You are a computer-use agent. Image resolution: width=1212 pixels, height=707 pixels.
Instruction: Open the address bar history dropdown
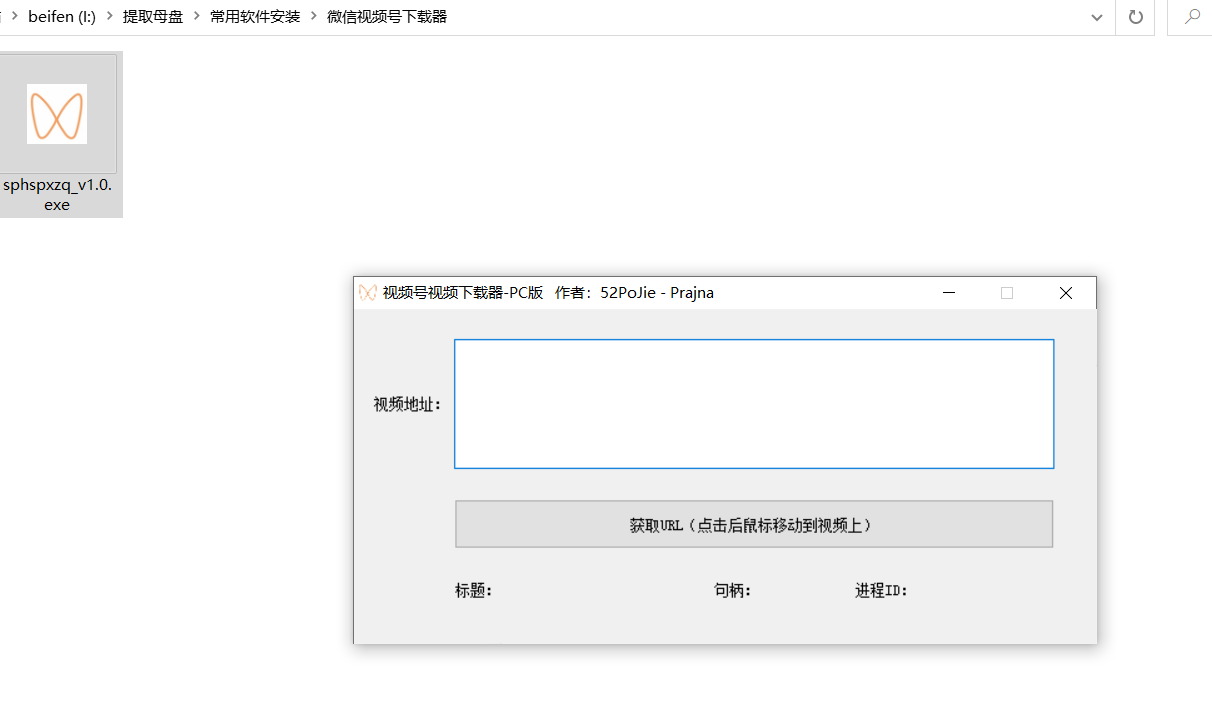point(1097,17)
